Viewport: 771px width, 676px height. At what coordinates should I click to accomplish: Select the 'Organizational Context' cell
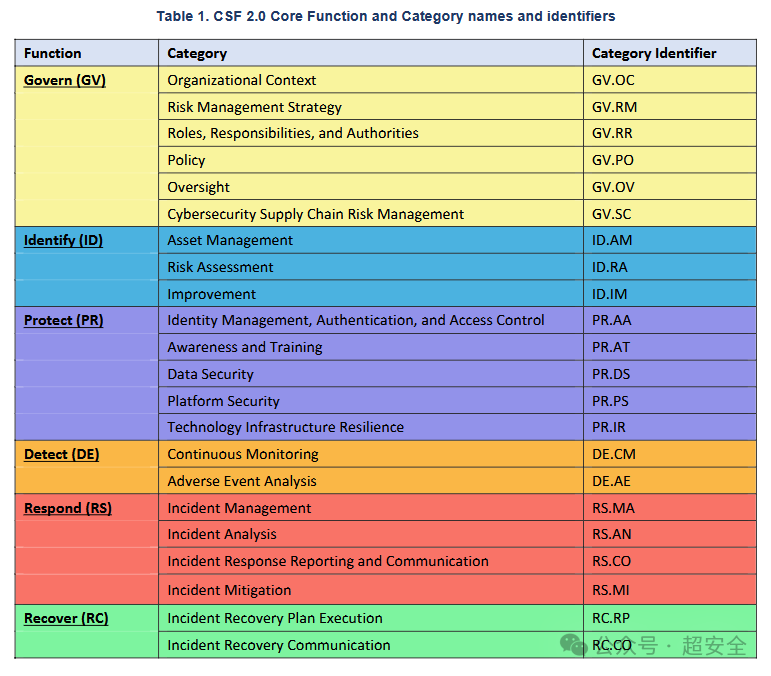[371, 80]
